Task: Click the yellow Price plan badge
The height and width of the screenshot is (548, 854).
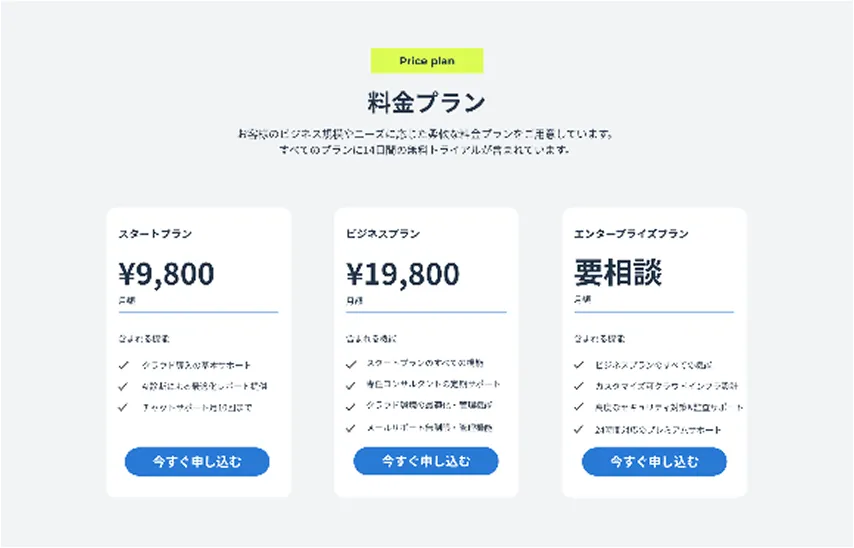Action: (x=427, y=61)
